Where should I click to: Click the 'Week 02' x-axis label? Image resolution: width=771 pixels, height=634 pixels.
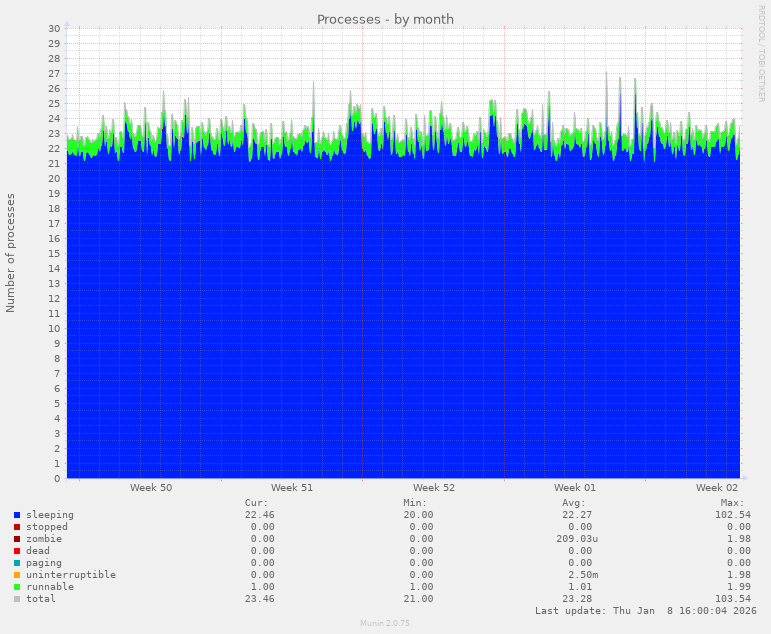(x=717, y=488)
